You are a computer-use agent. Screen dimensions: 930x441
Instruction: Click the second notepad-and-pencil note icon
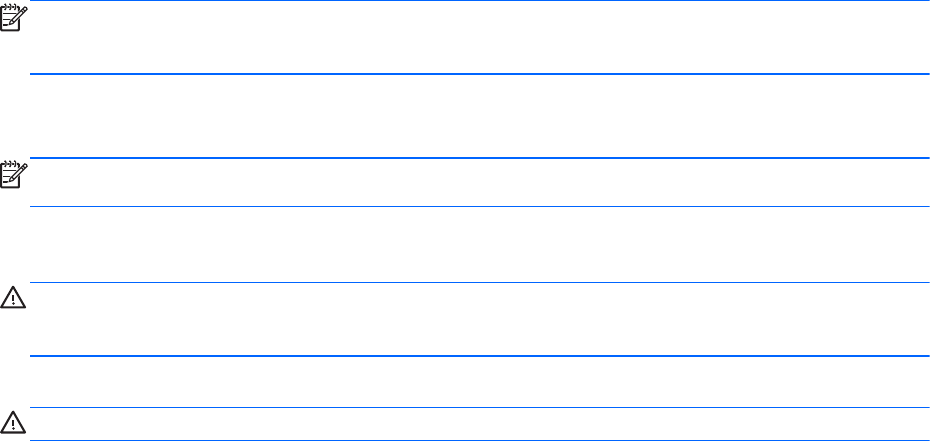click(x=14, y=174)
